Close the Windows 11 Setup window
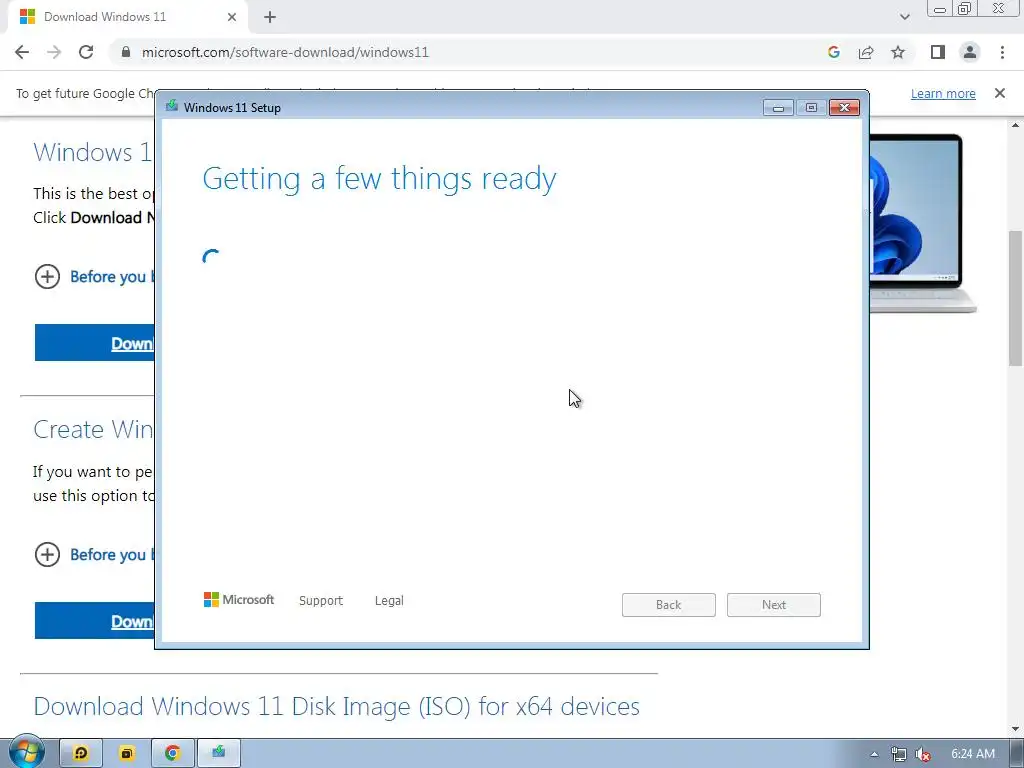Image resolution: width=1024 pixels, height=768 pixels. coord(844,108)
